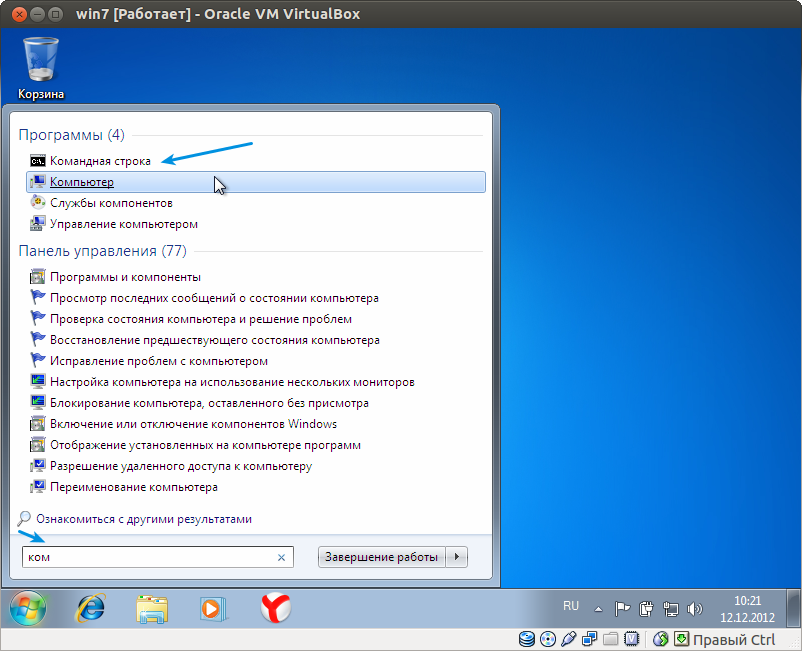Click the RU language indicator

tap(571, 606)
